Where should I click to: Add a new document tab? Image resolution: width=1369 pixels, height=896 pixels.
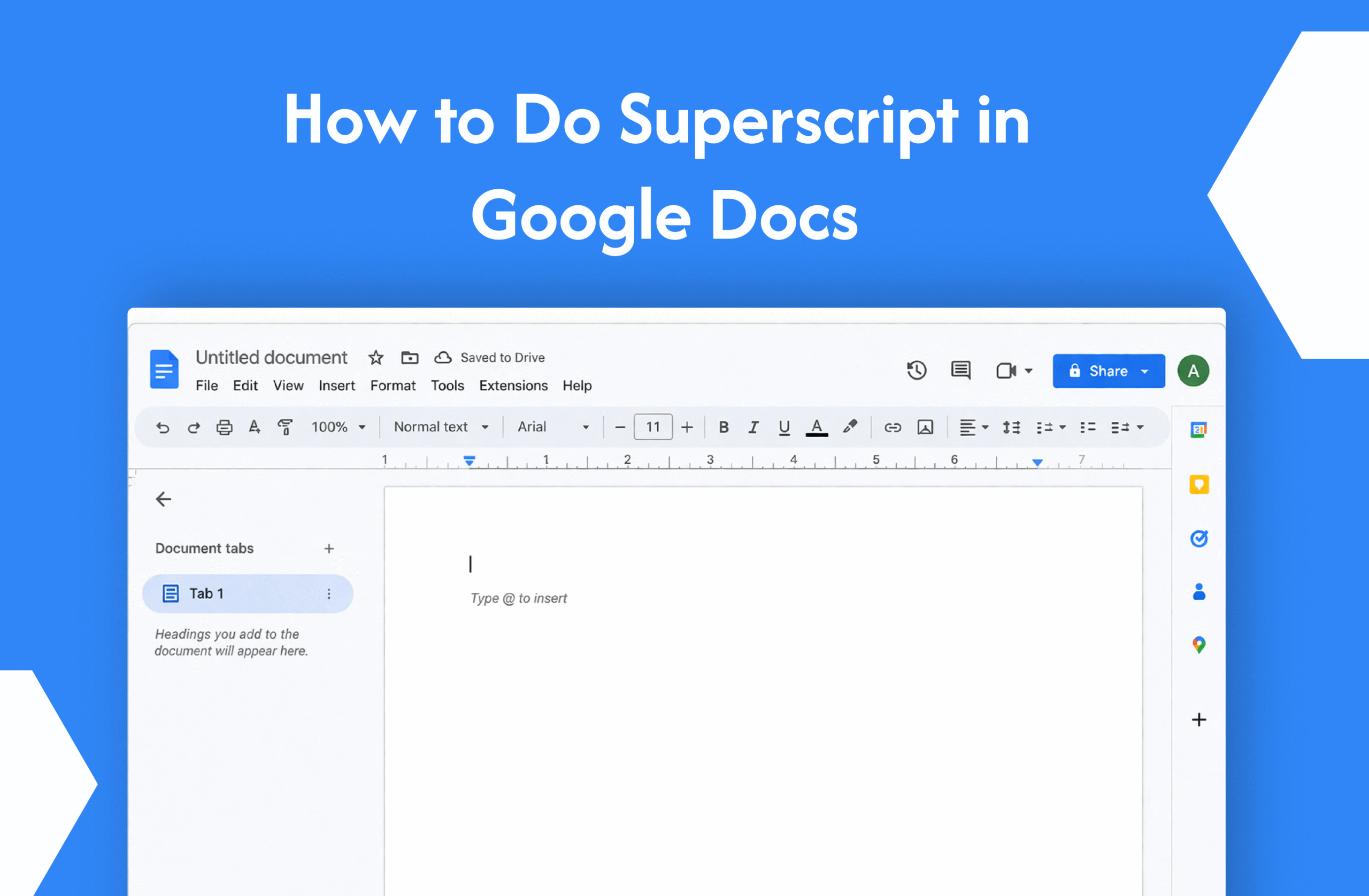[329, 549]
